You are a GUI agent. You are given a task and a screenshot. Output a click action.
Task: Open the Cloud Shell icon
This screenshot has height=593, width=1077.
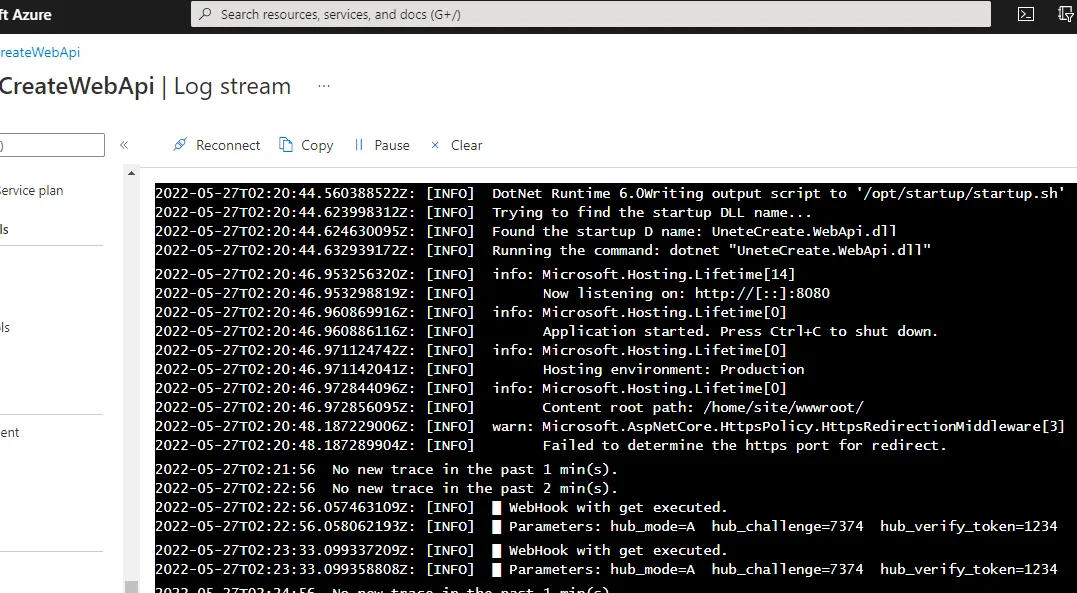coord(1025,14)
